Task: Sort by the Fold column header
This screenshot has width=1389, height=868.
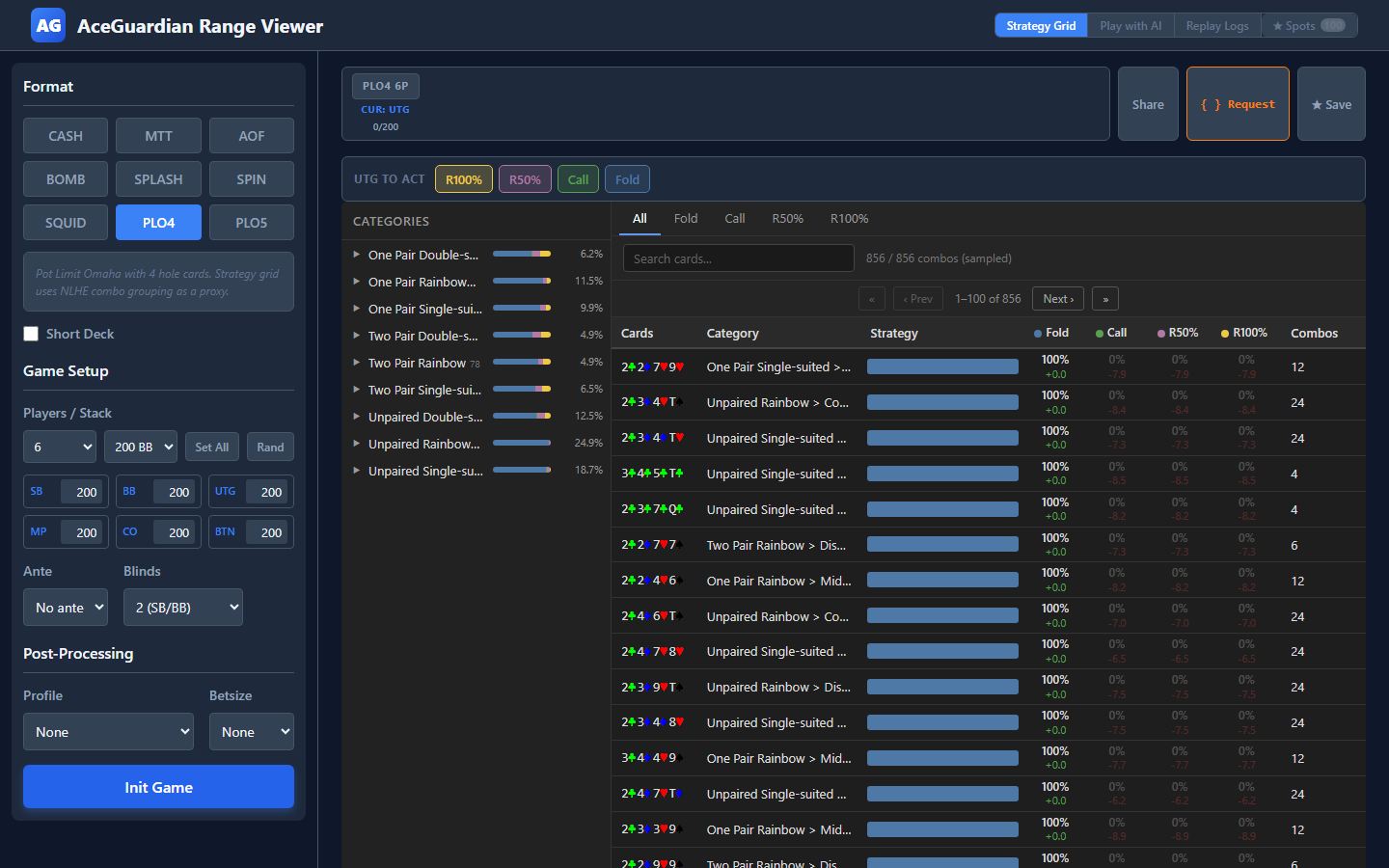Action: point(1050,333)
